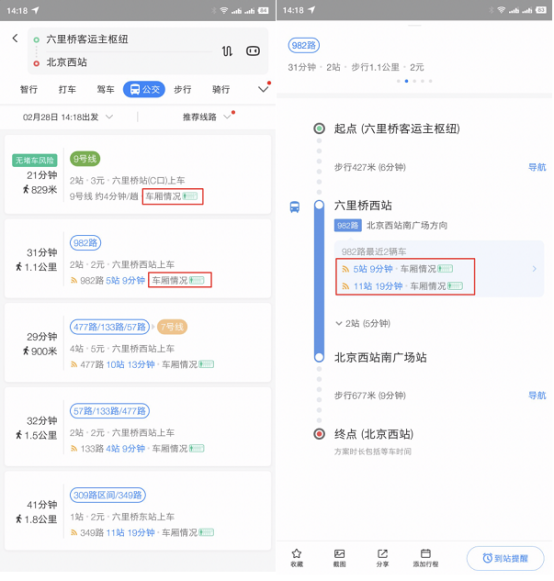Expand more travel modes chevron
The height and width of the screenshot is (581, 554).
point(263,89)
